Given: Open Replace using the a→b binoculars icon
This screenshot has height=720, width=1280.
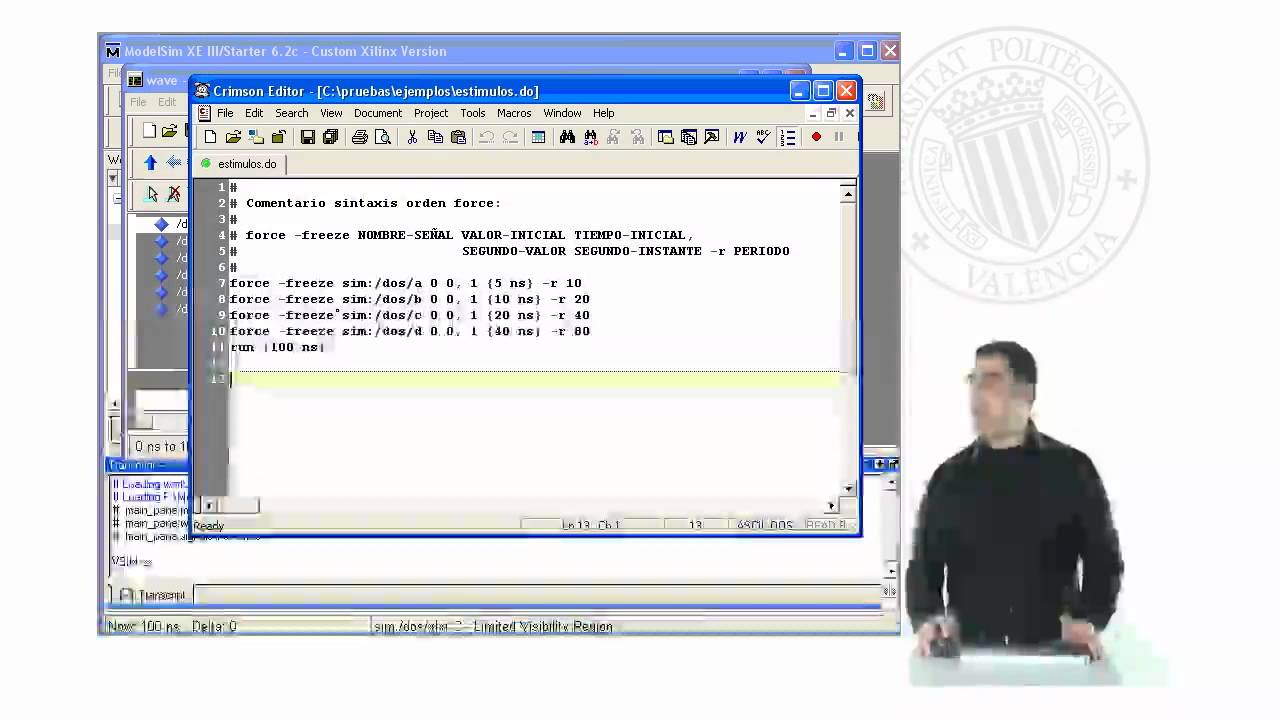Looking at the screenshot, I should tap(590, 137).
